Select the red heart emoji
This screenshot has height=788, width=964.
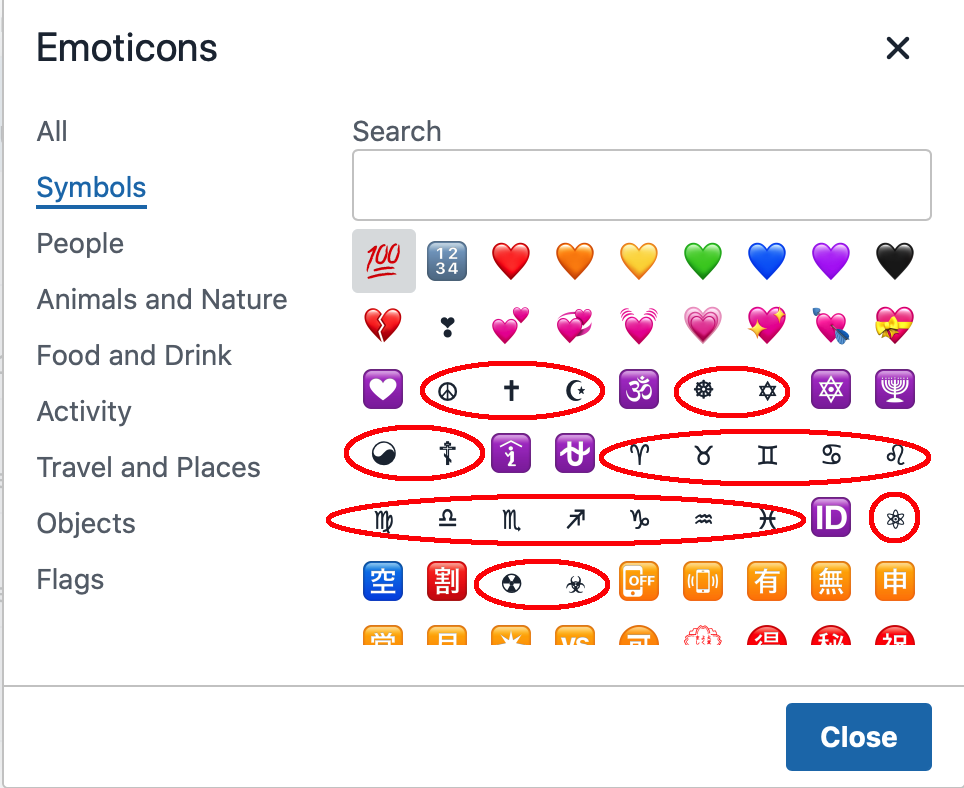coord(511,260)
